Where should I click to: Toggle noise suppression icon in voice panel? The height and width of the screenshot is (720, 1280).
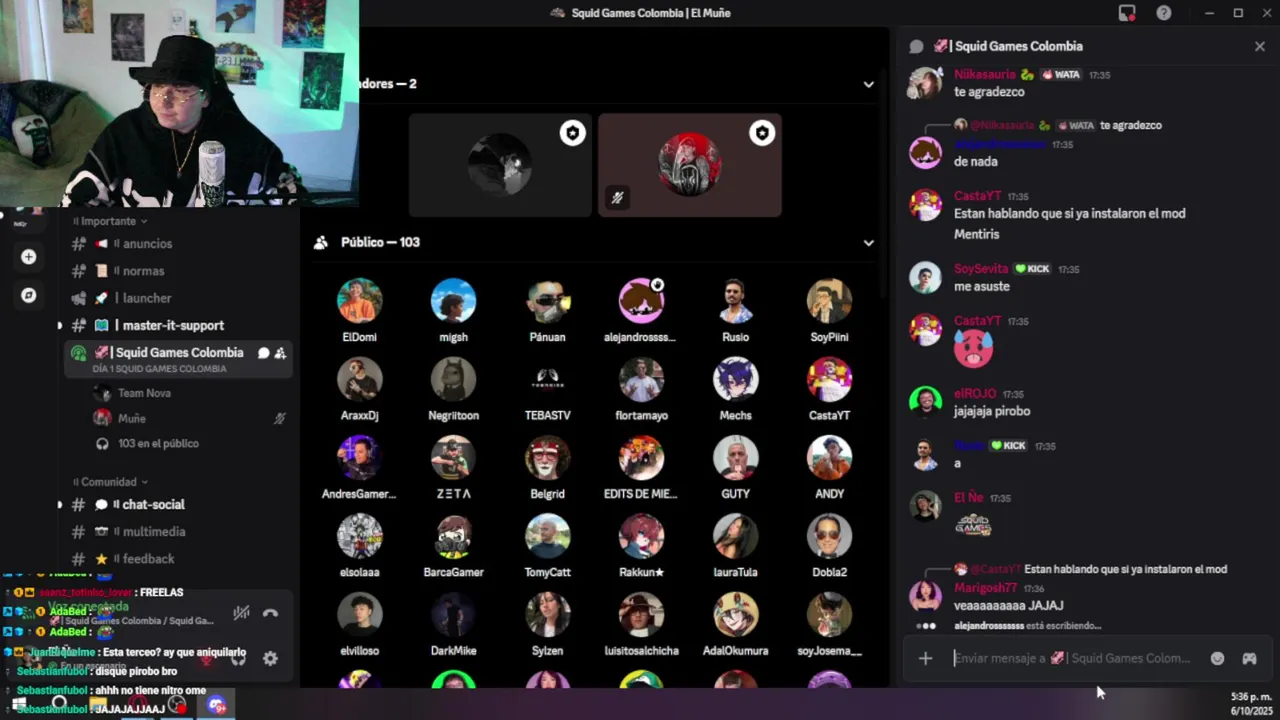point(241,613)
